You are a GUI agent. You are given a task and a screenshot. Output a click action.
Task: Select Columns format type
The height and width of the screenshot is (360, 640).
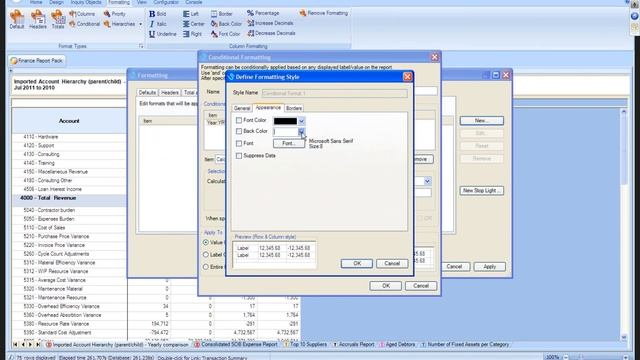82,14
